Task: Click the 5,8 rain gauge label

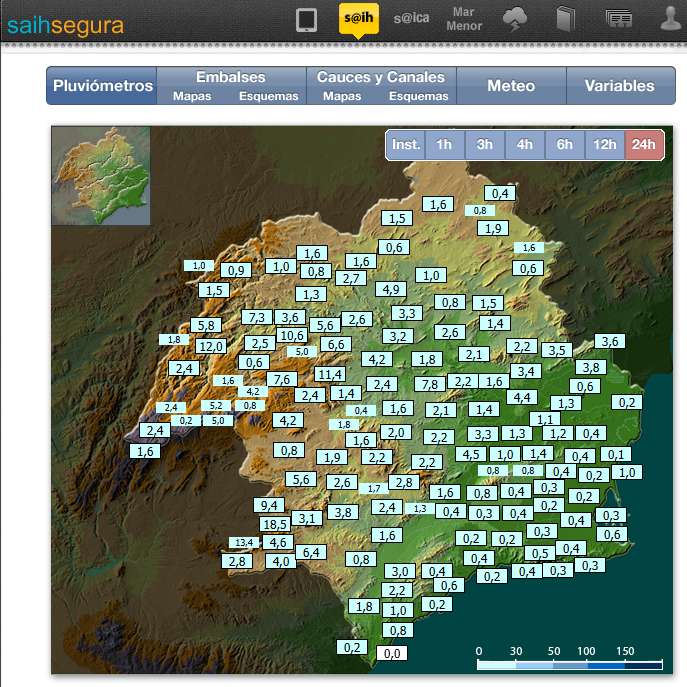Action: point(206,326)
